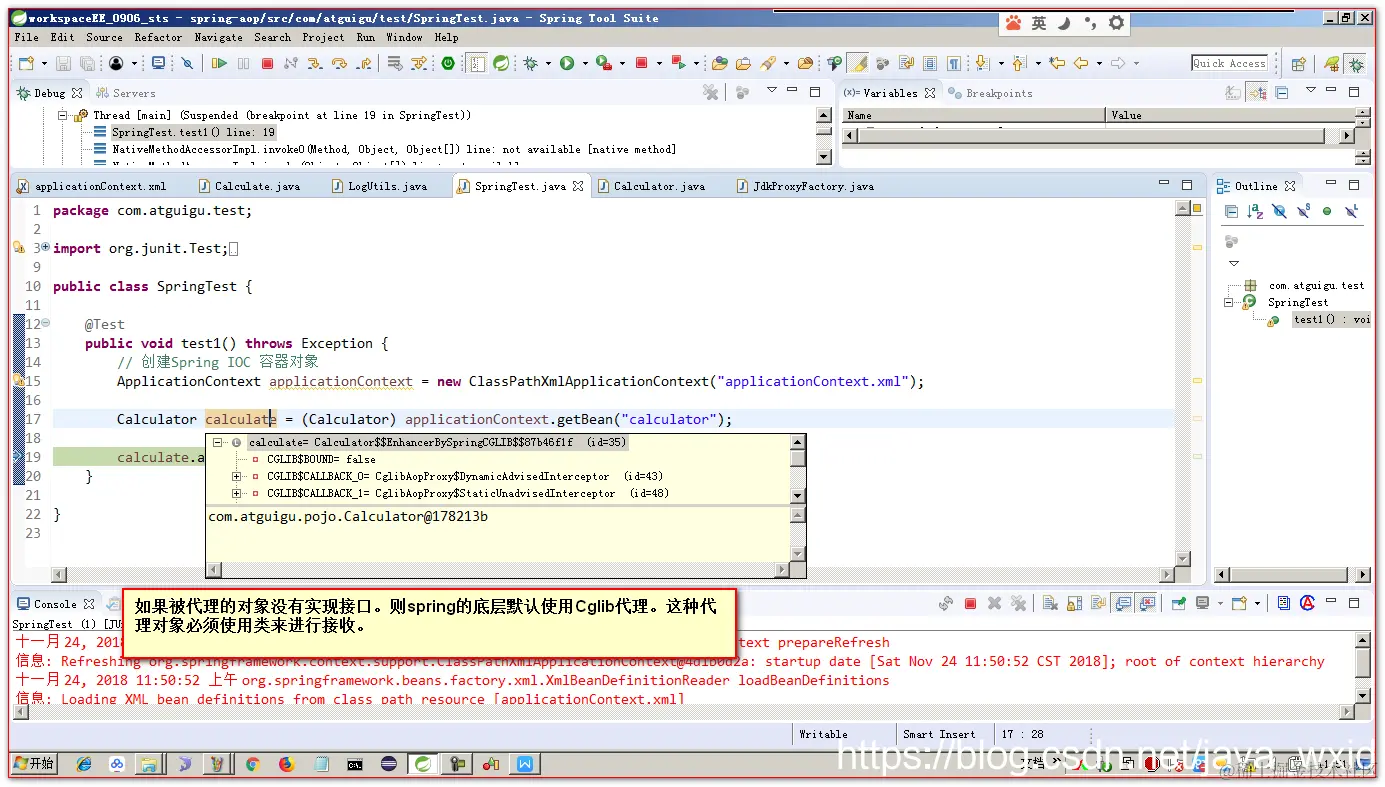Click the Next Annotation arrow icon
Screen dimensions: 1385x787
(x=982, y=63)
